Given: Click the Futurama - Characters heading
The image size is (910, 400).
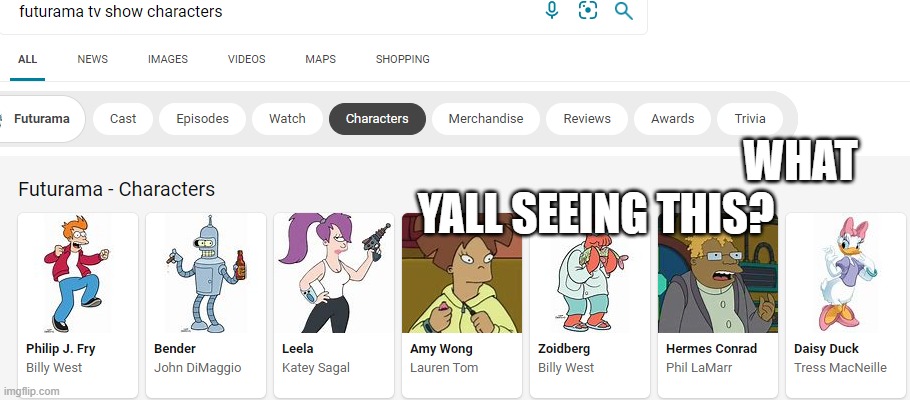Looking at the screenshot, I should click(117, 189).
